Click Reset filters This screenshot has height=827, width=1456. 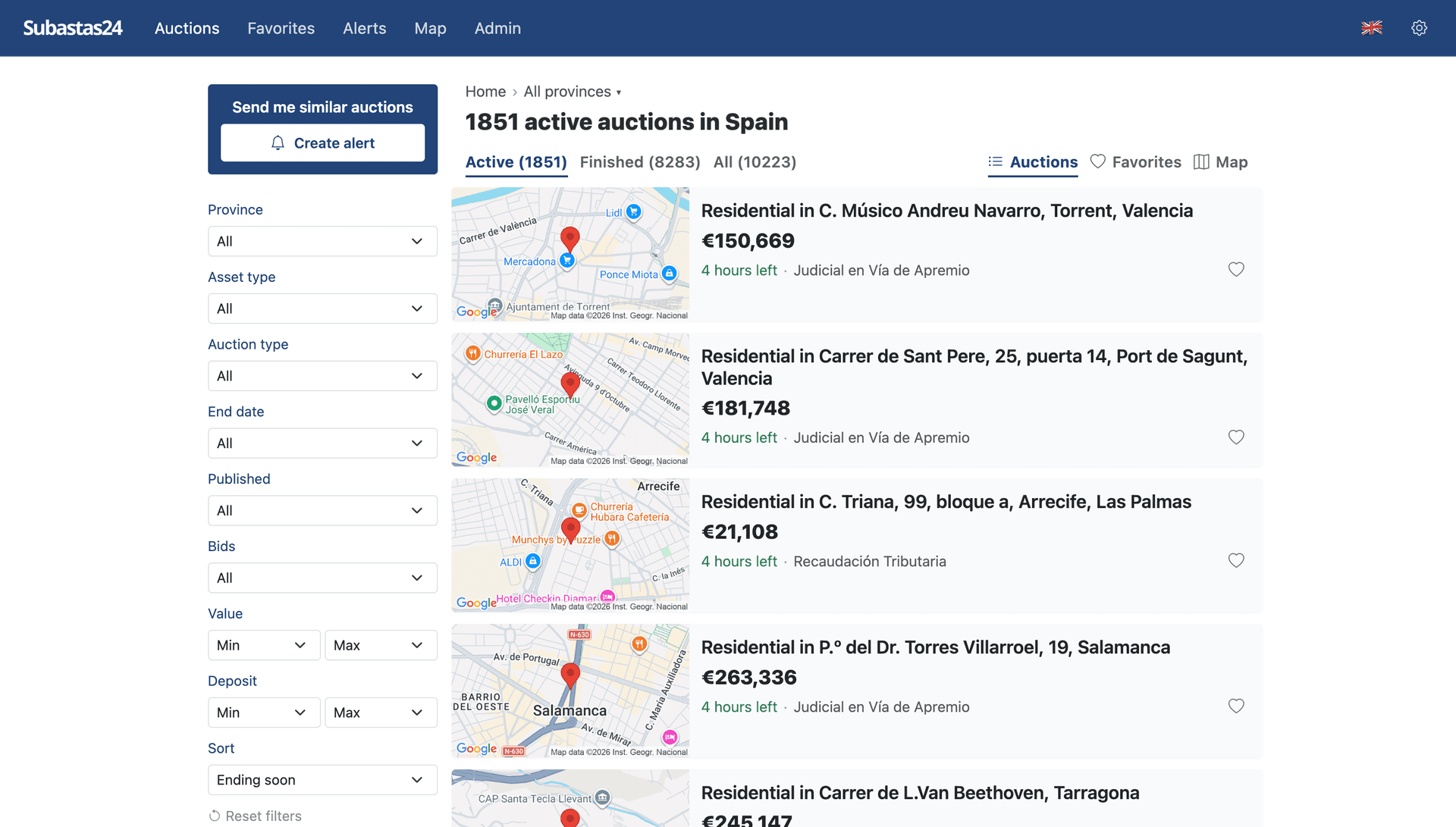[255, 816]
